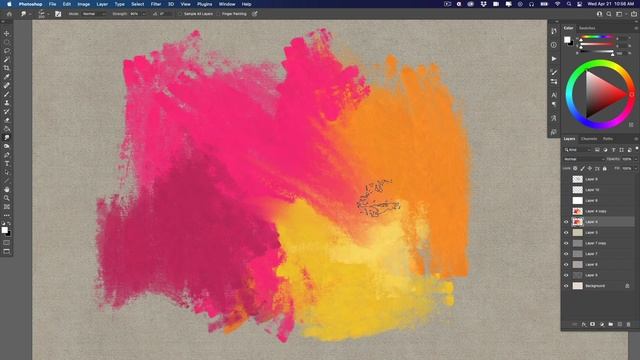Open the Color panel options menu
Viewport: 640px width, 360px height.
[x=636, y=28]
